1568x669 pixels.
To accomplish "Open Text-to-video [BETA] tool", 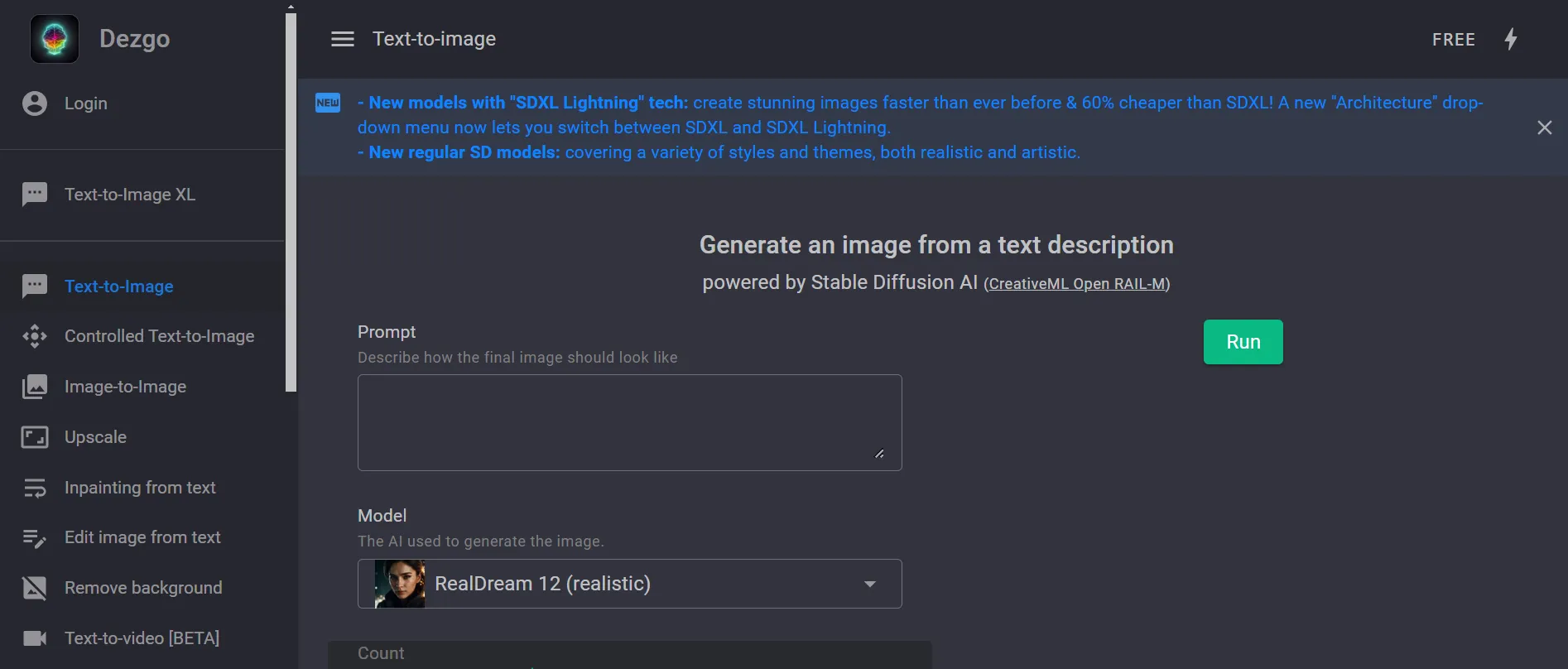I will pyautogui.click(x=142, y=638).
